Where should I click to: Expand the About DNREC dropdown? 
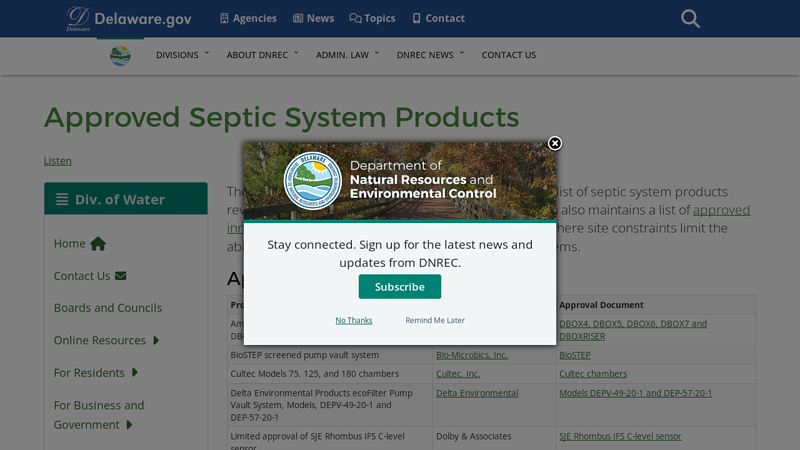pyautogui.click(x=262, y=55)
